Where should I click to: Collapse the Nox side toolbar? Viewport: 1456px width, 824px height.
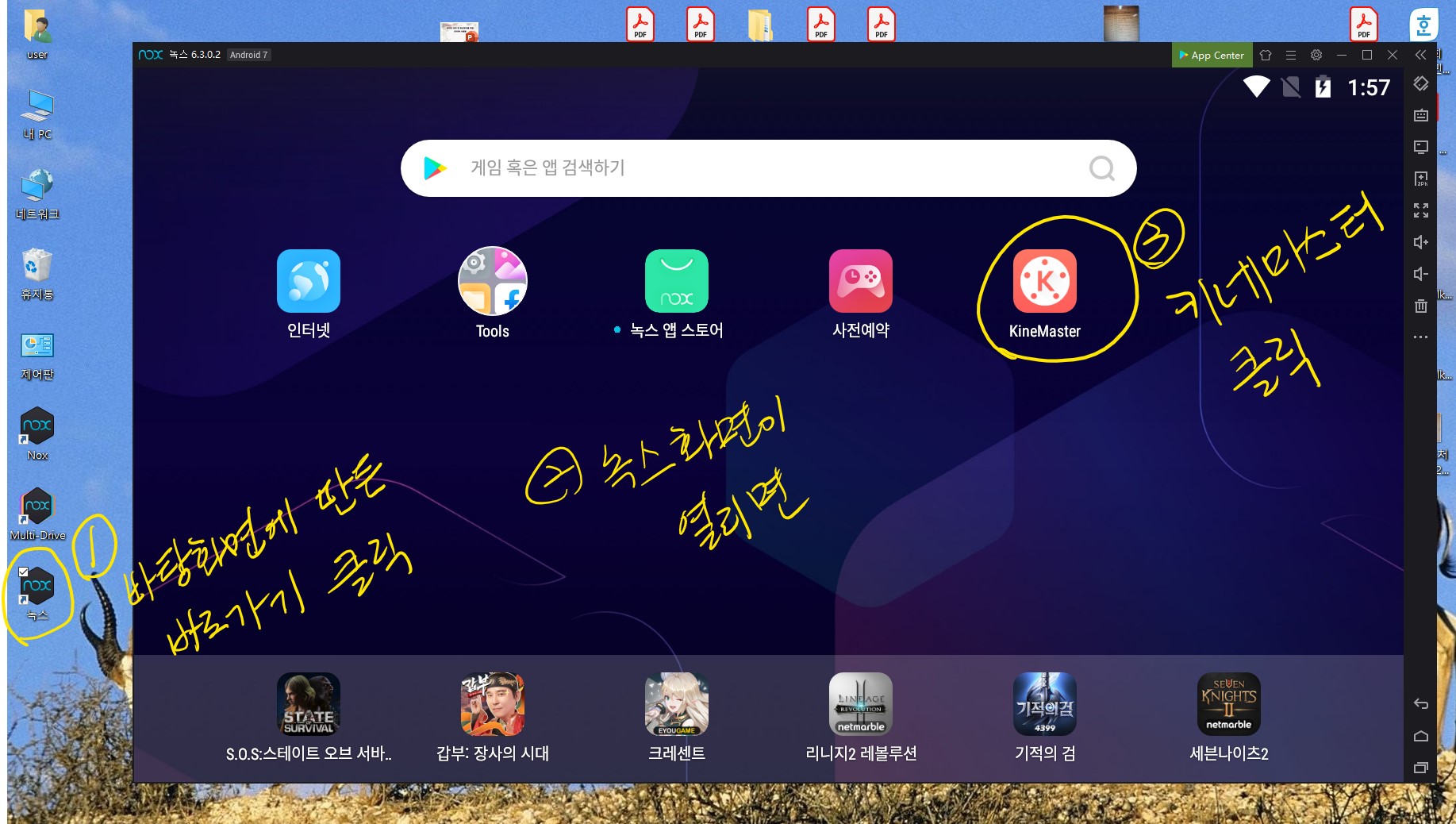1420,55
